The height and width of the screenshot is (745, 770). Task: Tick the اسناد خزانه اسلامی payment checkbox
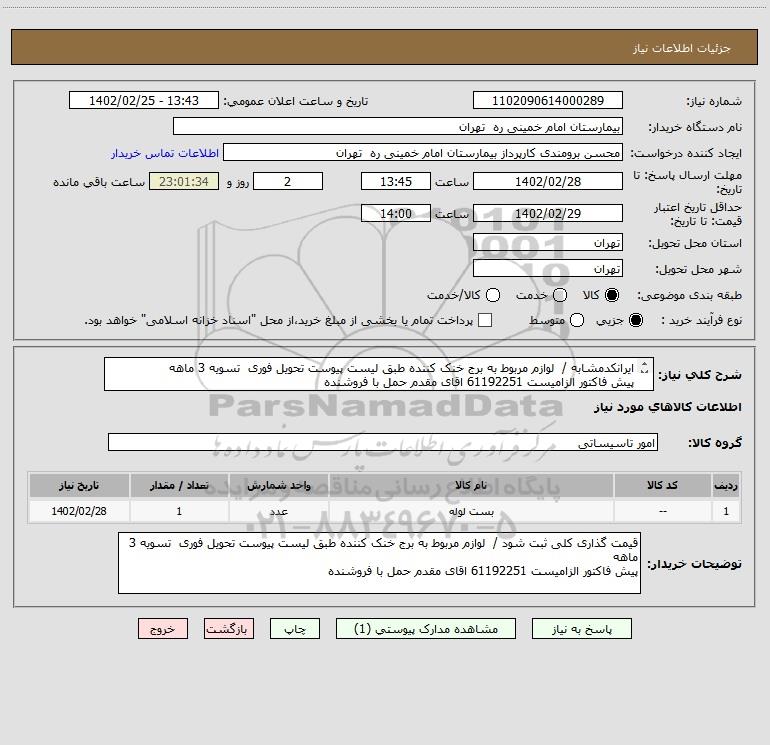[x=485, y=320]
